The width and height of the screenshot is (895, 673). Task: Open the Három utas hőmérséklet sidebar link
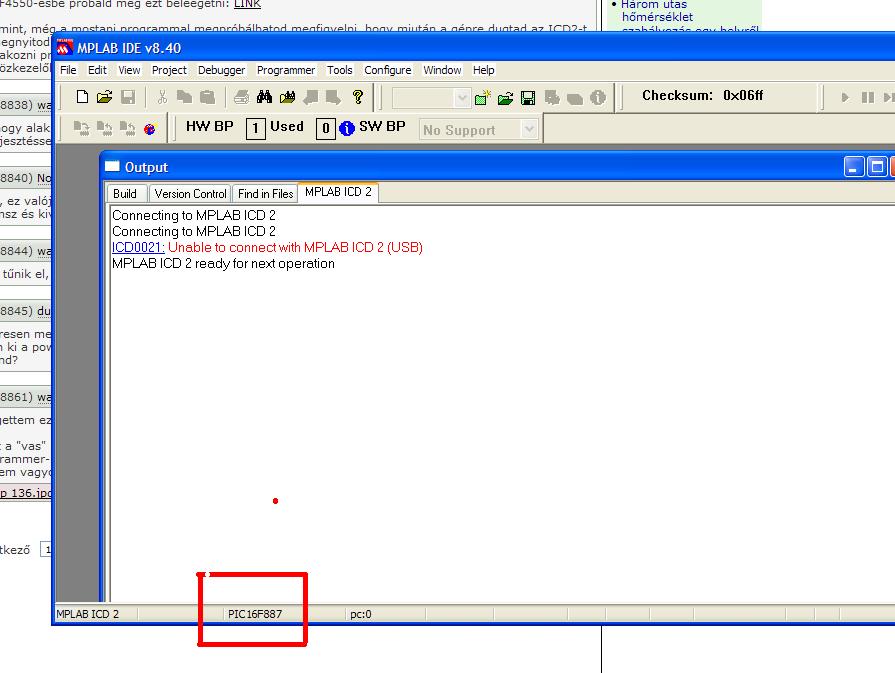click(656, 10)
